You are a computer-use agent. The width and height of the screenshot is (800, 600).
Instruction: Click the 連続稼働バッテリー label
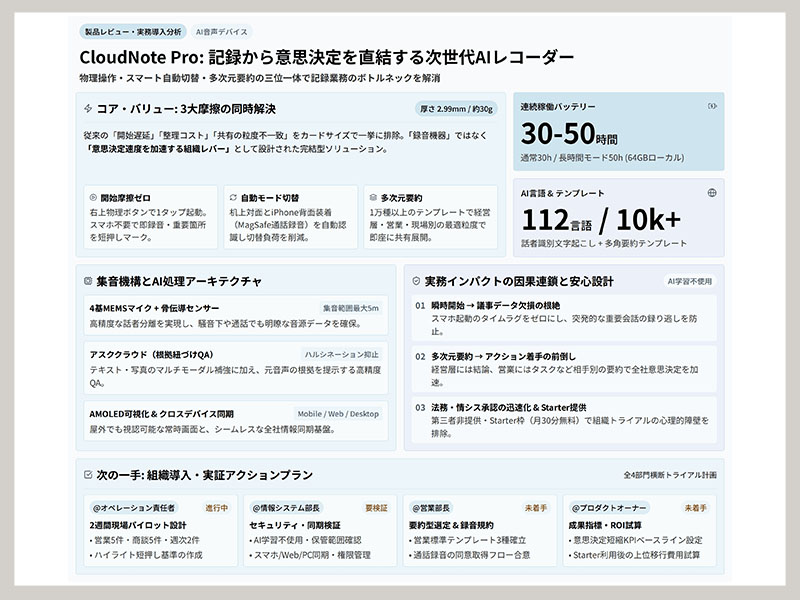[558, 107]
